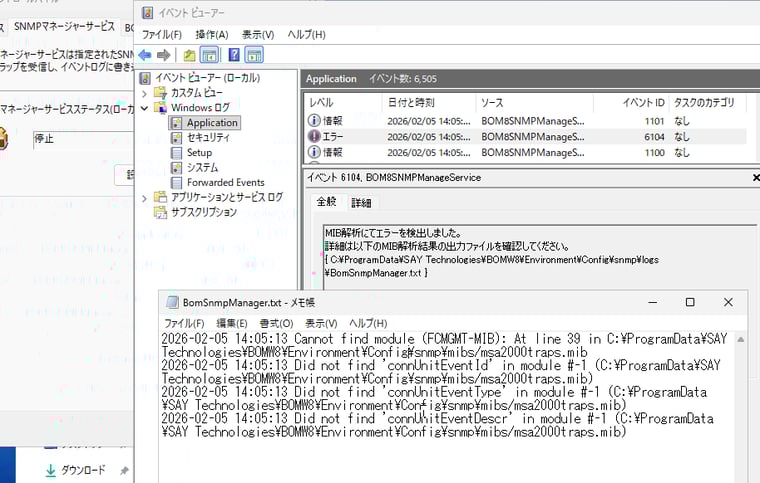This screenshot has height=483, width=760.
Task: Select SNMPマネージャーサービス tab in background window
Action: 64,27
